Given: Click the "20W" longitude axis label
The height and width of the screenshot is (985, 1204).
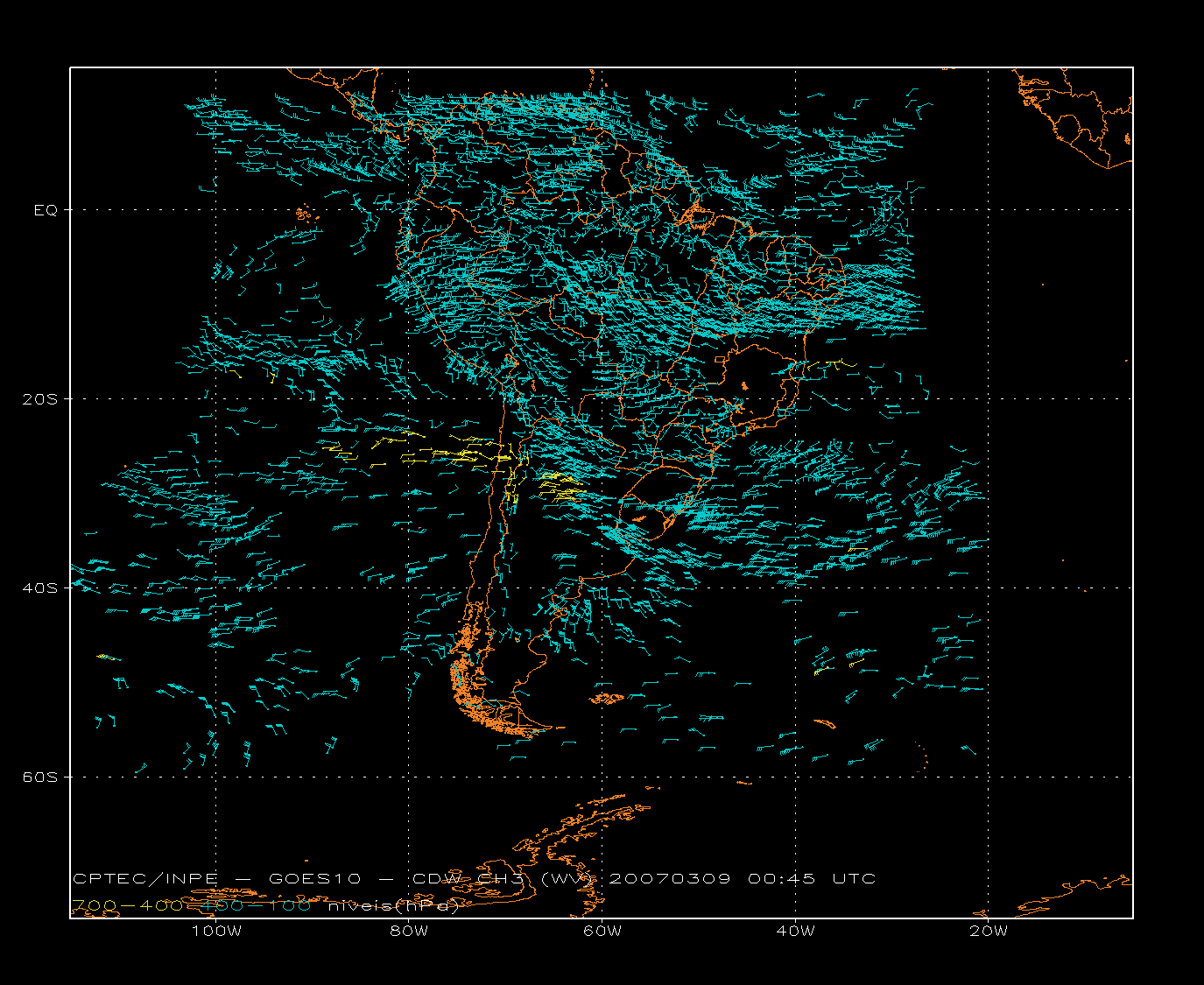Looking at the screenshot, I should 989,932.
